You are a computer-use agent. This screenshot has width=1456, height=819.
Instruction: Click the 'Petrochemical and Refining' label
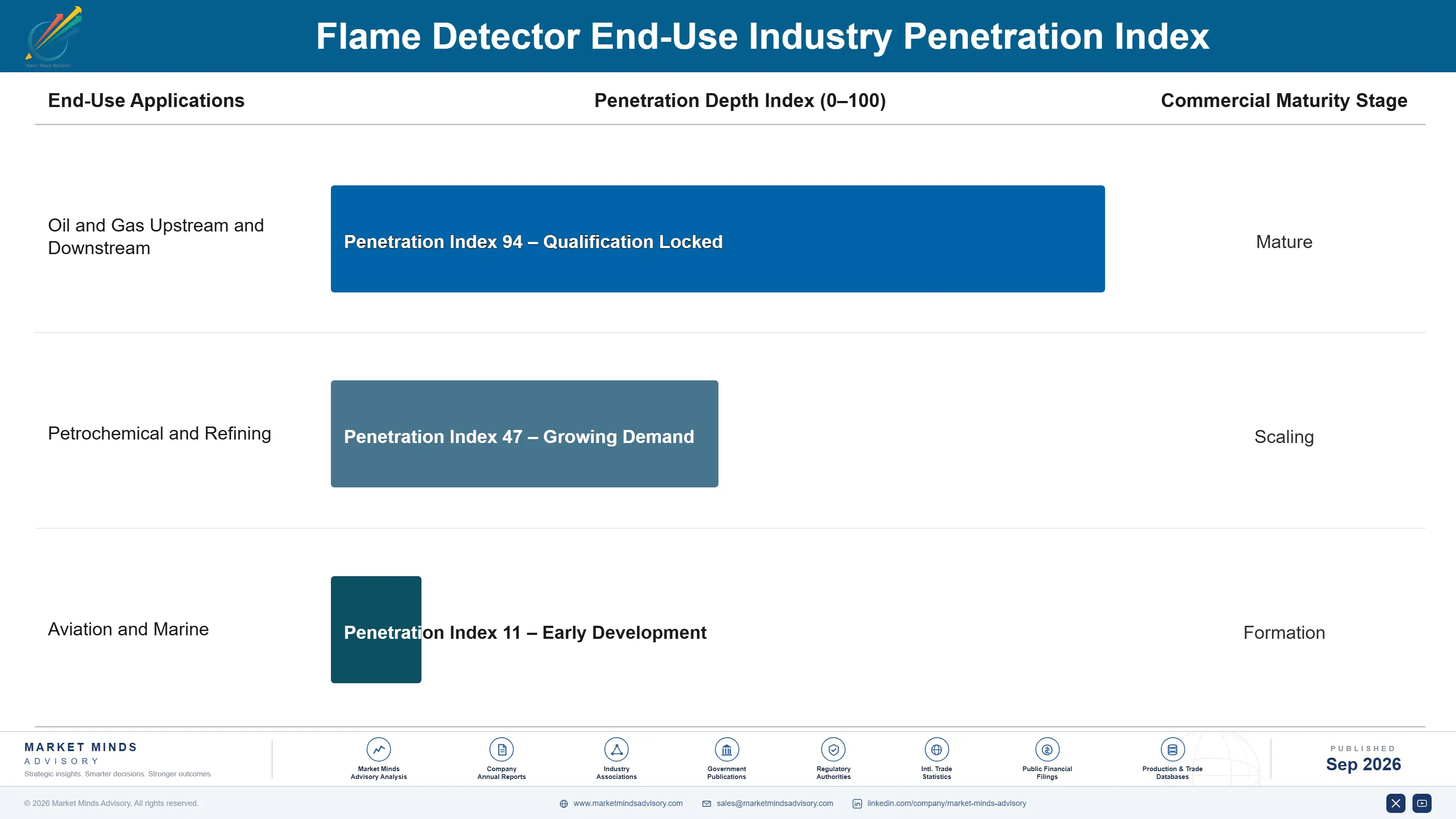(x=159, y=433)
